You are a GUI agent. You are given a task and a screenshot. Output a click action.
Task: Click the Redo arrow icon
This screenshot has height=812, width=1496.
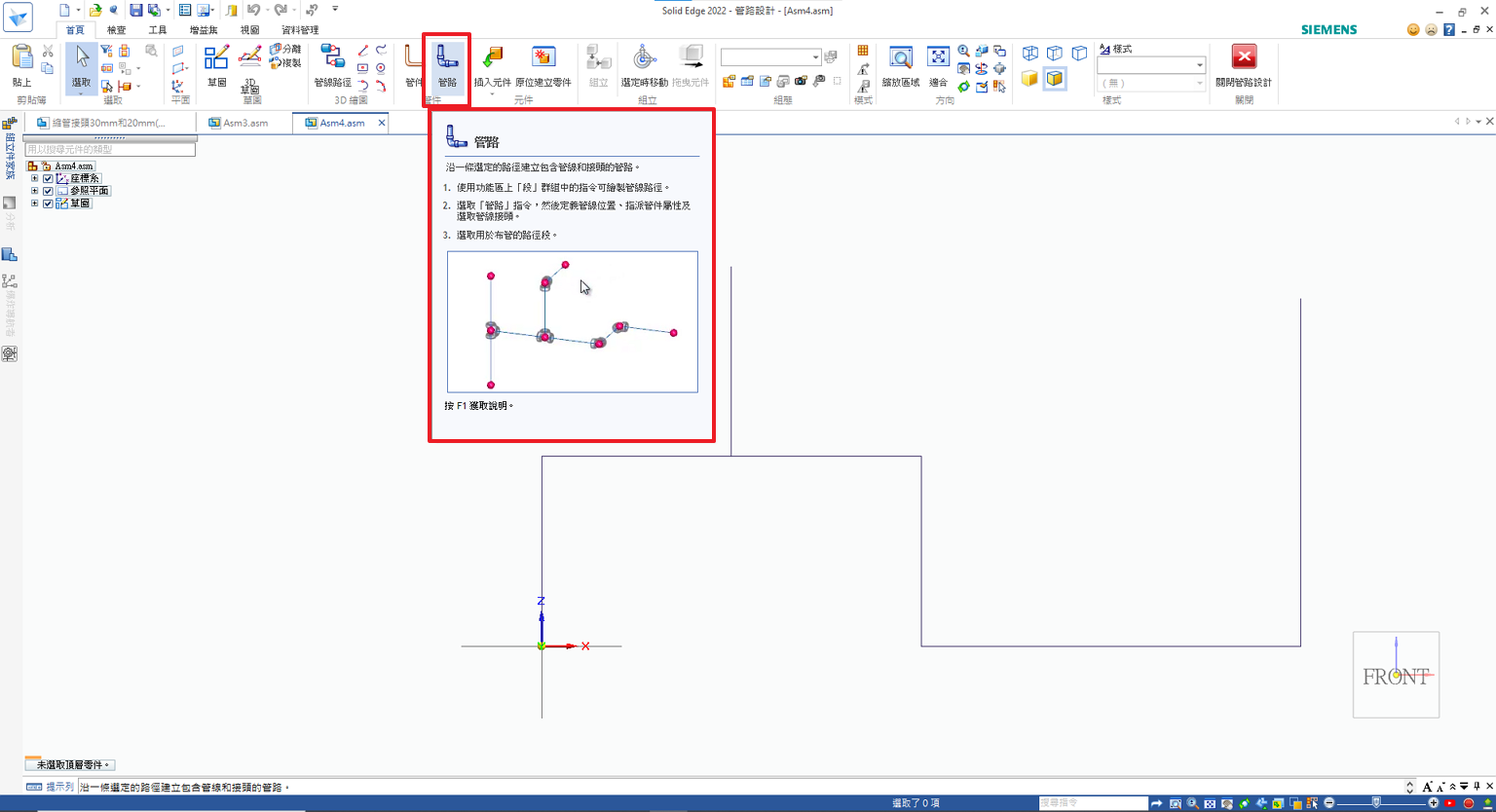click(x=280, y=10)
